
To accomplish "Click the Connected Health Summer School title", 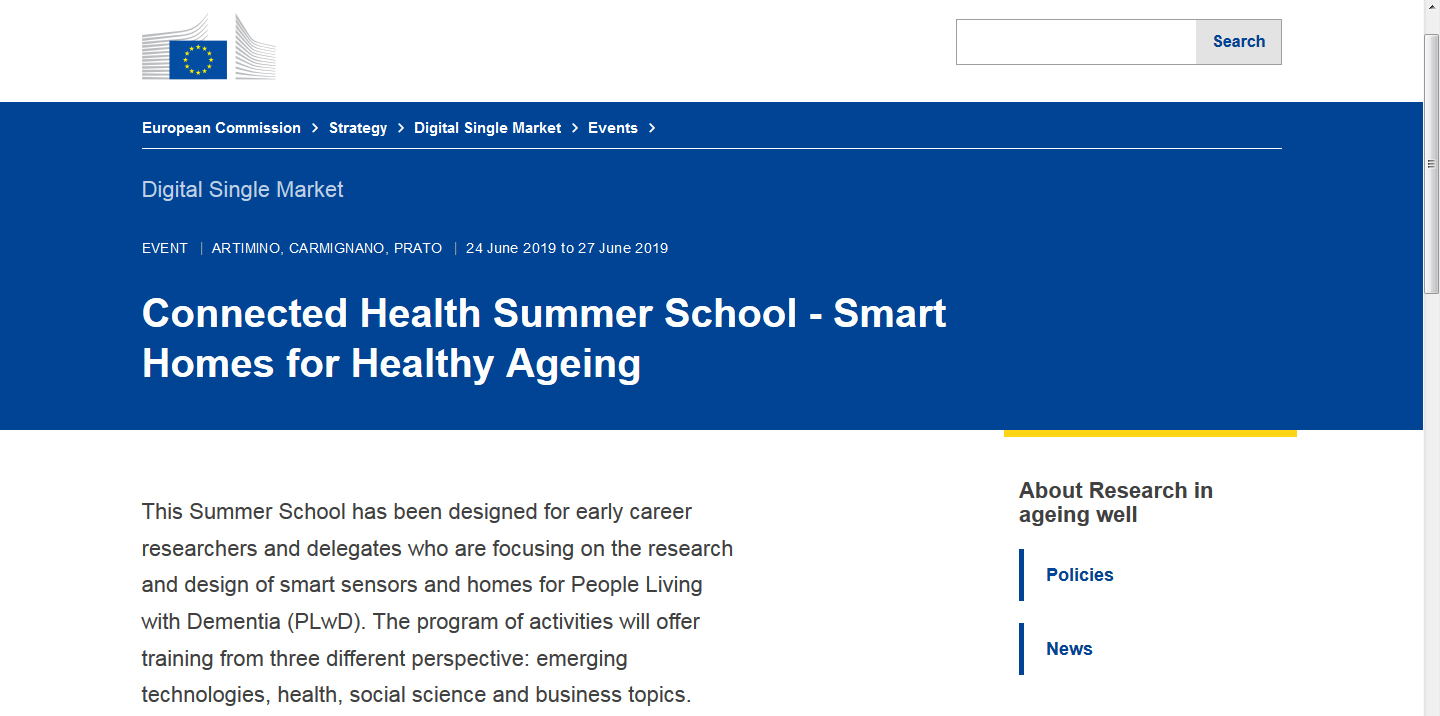I will [x=544, y=338].
